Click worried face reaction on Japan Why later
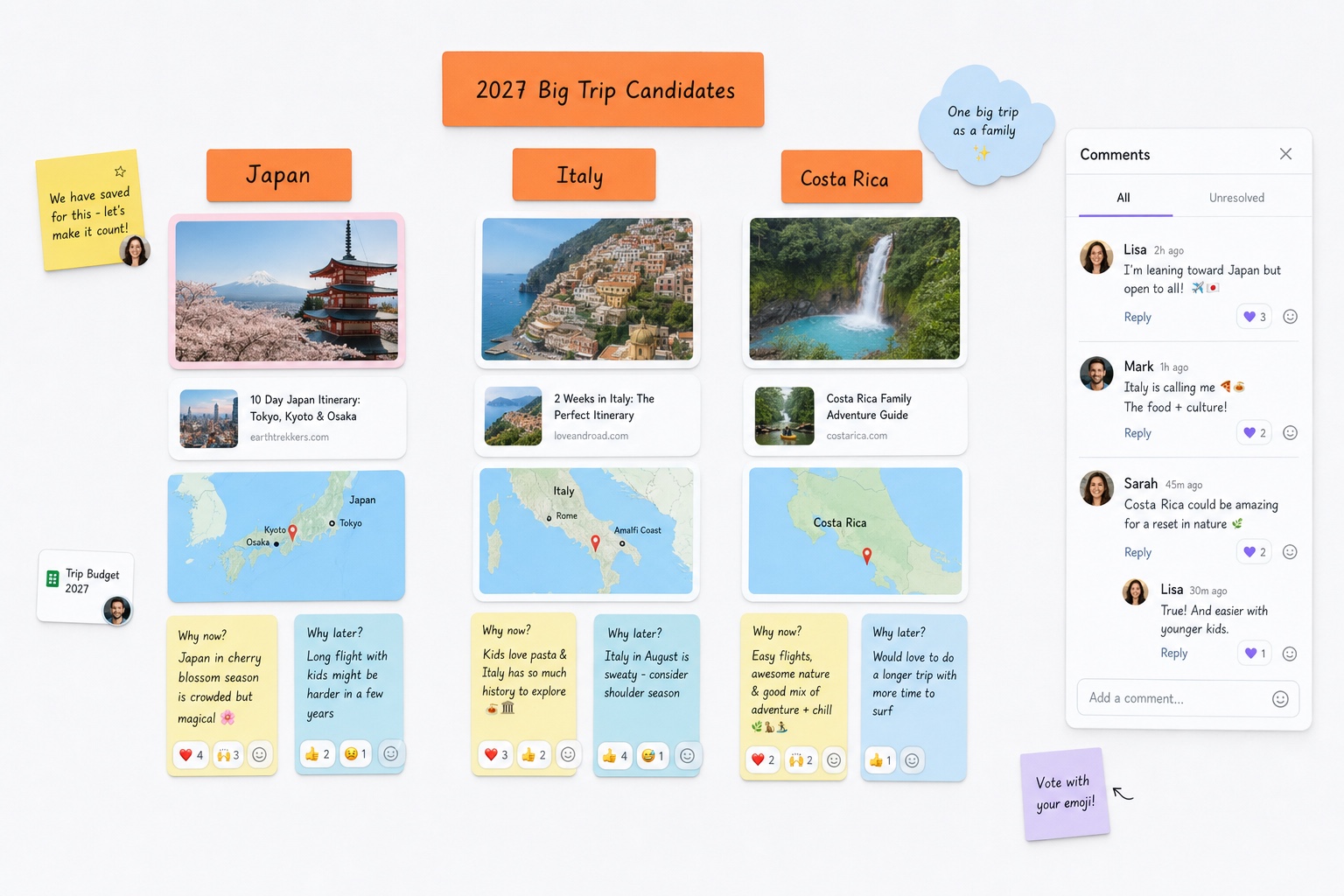Screen dimensions: 1344x896 (355, 753)
